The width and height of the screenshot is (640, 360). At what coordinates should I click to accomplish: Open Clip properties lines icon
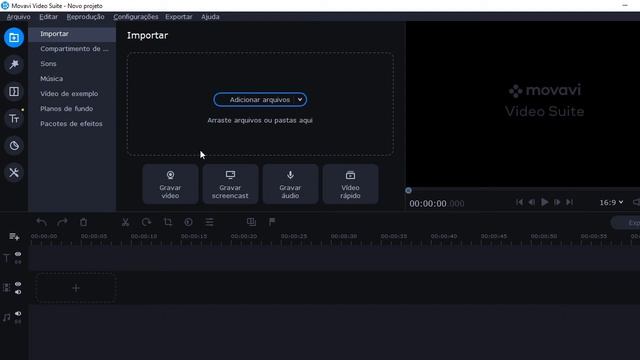point(209,222)
